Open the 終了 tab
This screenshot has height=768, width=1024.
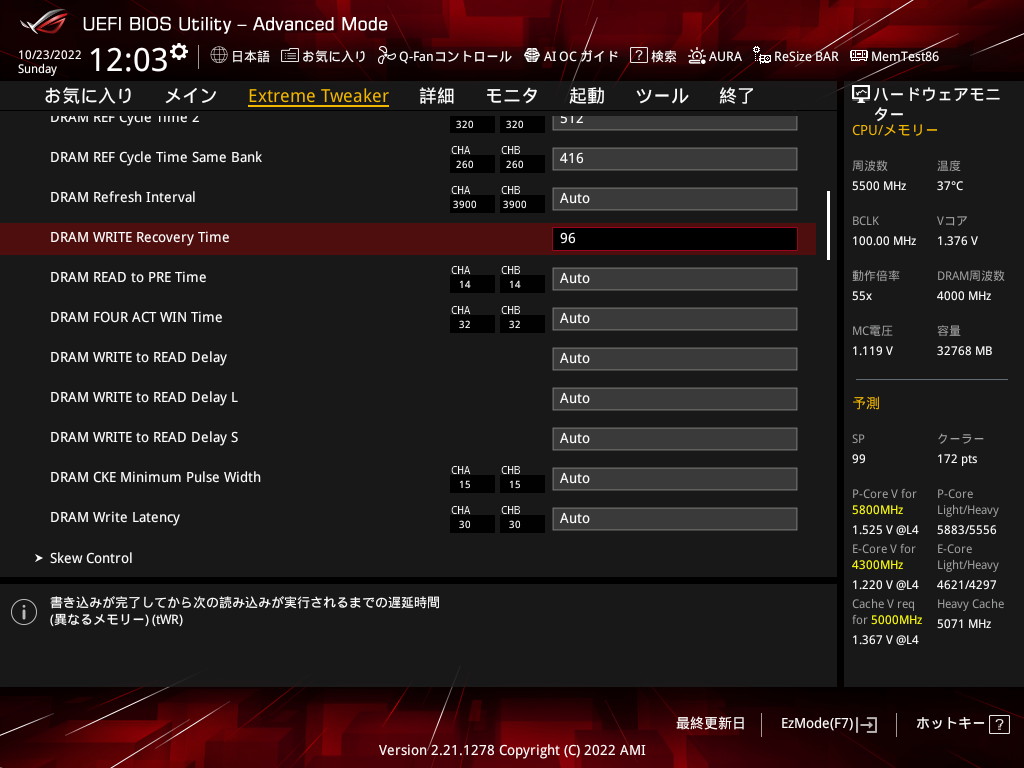click(x=737, y=96)
